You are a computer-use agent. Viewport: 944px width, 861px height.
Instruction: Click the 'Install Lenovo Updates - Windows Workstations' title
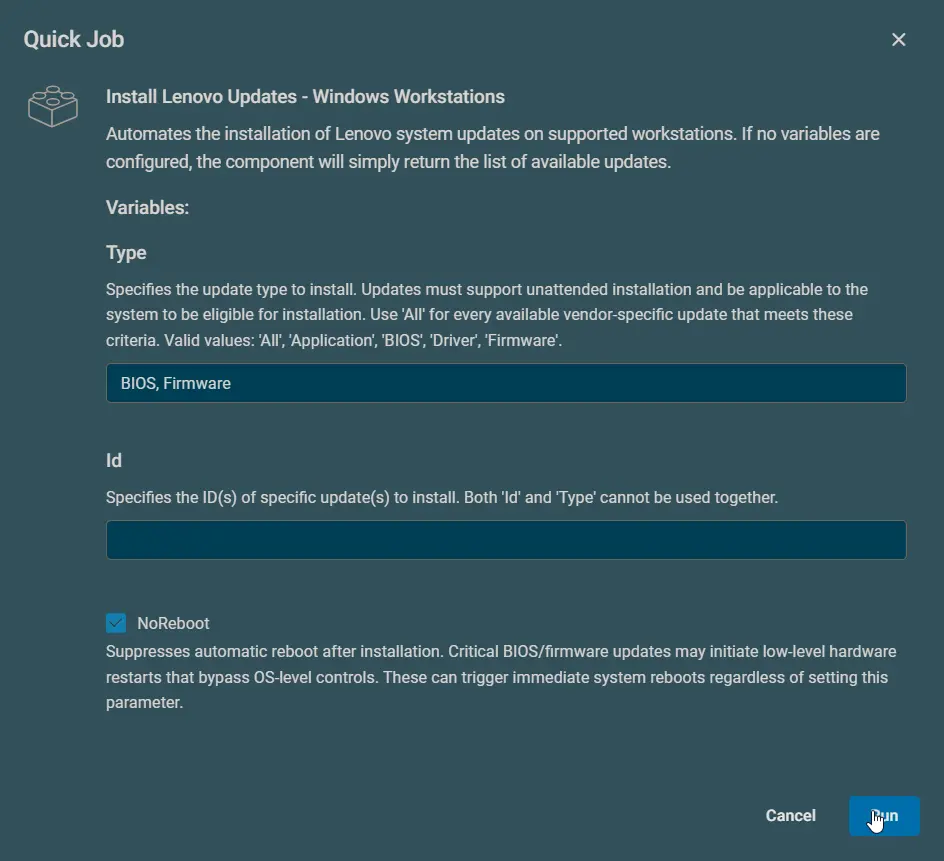305,97
